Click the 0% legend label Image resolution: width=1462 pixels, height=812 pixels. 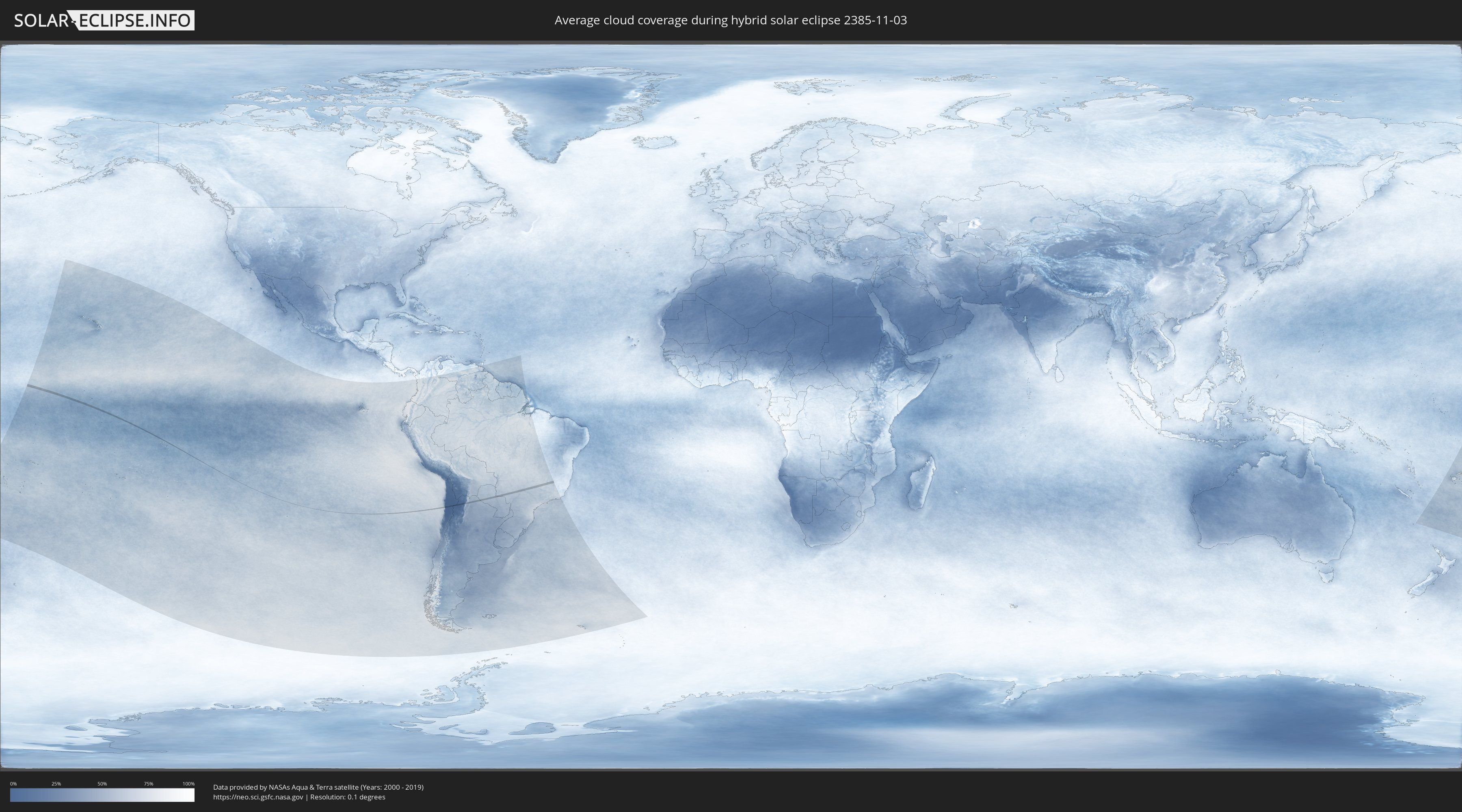pyautogui.click(x=13, y=784)
